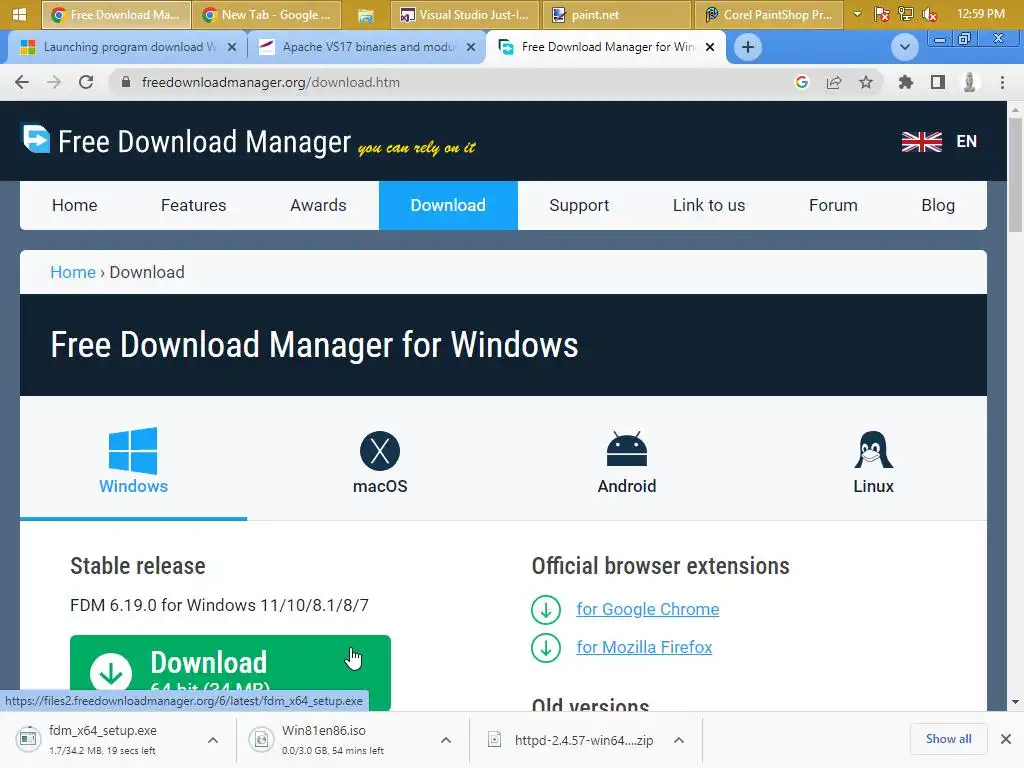Toggle the browser side panel

coord(938,82)
